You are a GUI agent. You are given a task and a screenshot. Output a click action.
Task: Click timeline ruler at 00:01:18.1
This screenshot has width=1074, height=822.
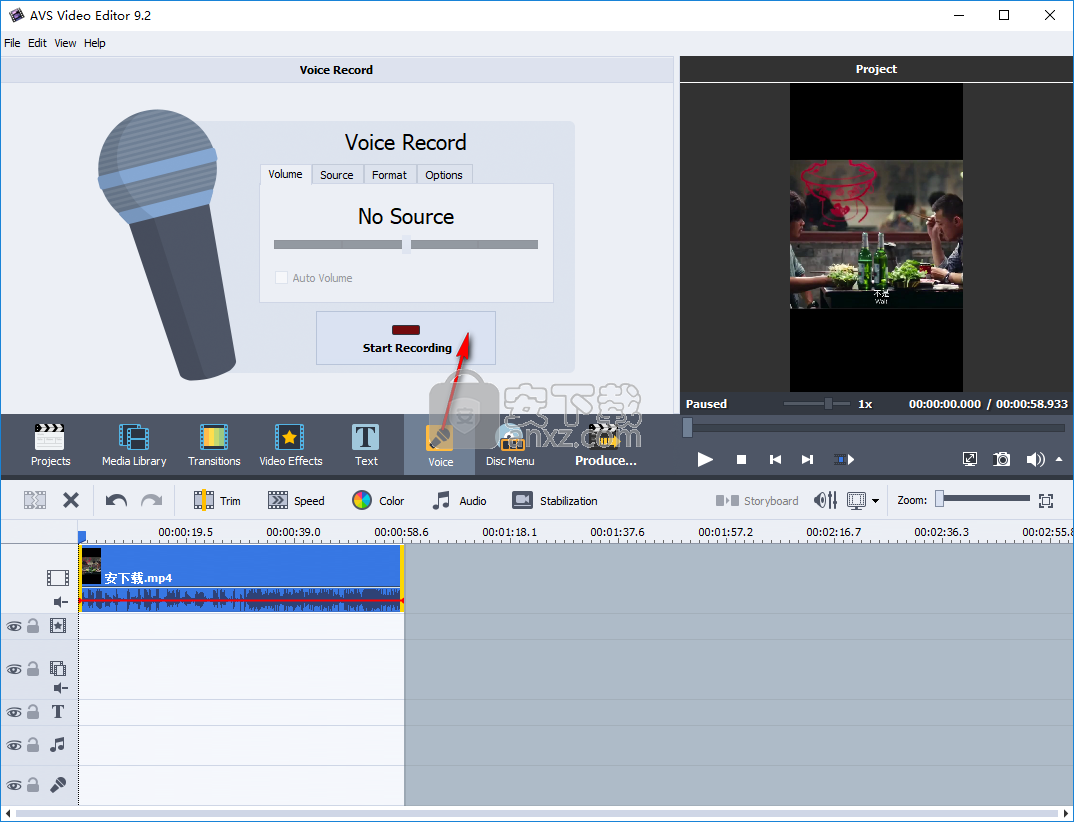510,532
